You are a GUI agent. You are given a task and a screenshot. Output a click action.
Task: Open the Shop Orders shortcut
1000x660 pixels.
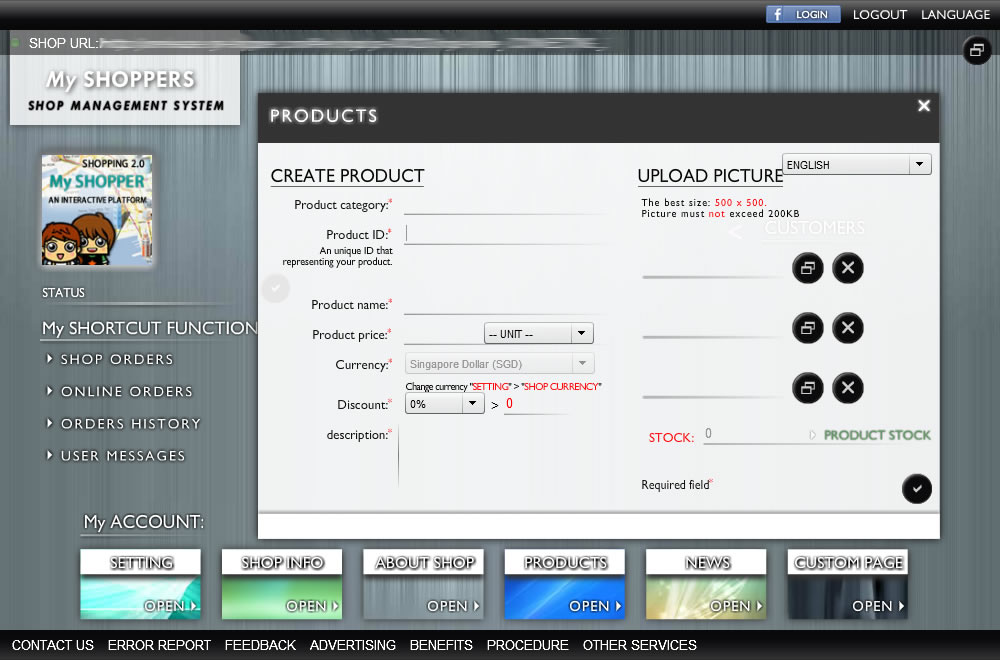117,359
